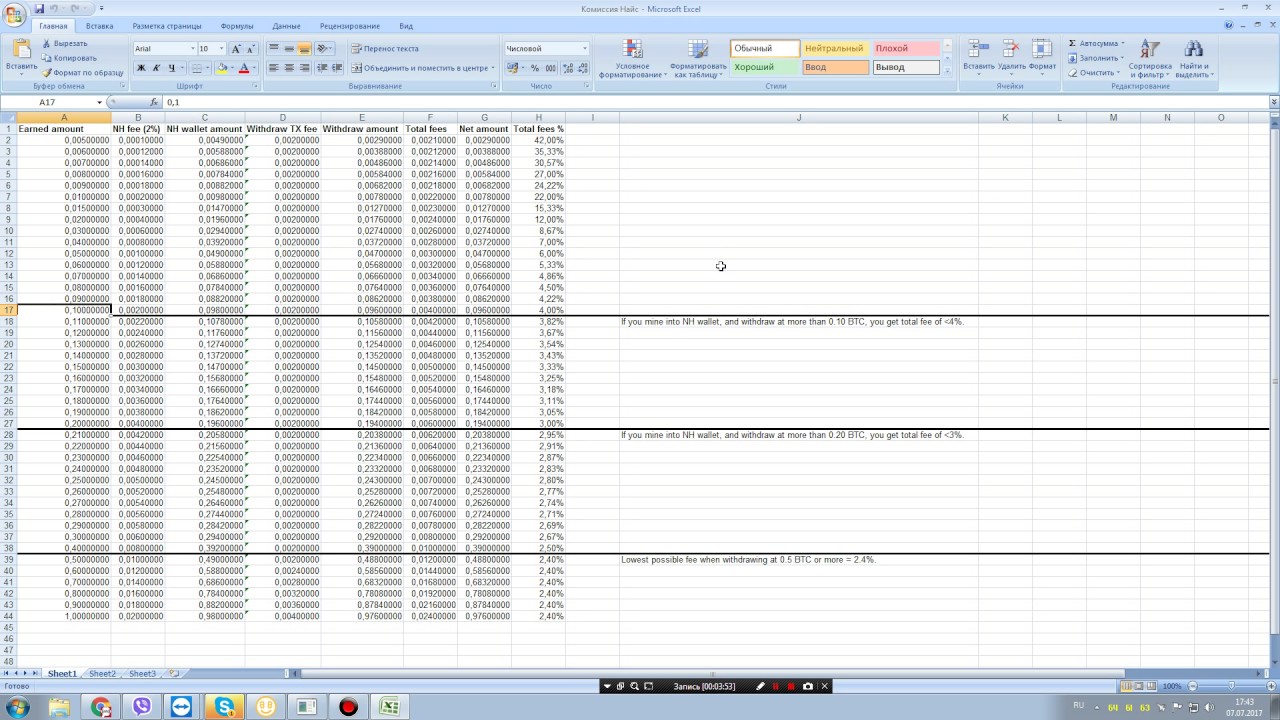Screen dimensions: 1280x720
Task: Toggle top vertical alignment
Action: coord(274,48)
